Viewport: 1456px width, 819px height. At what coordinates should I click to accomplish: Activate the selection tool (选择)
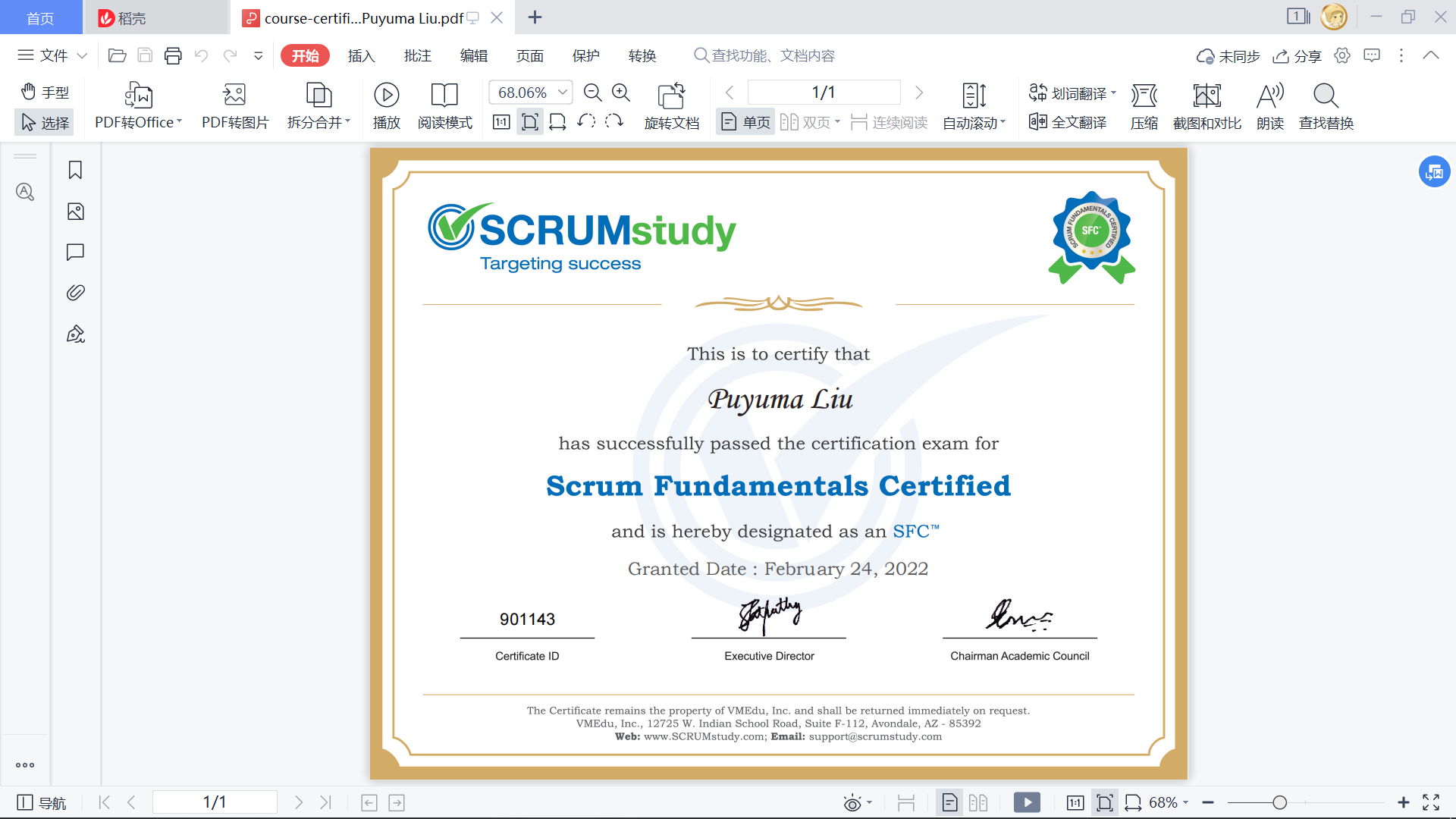click(x=45, y=122)
